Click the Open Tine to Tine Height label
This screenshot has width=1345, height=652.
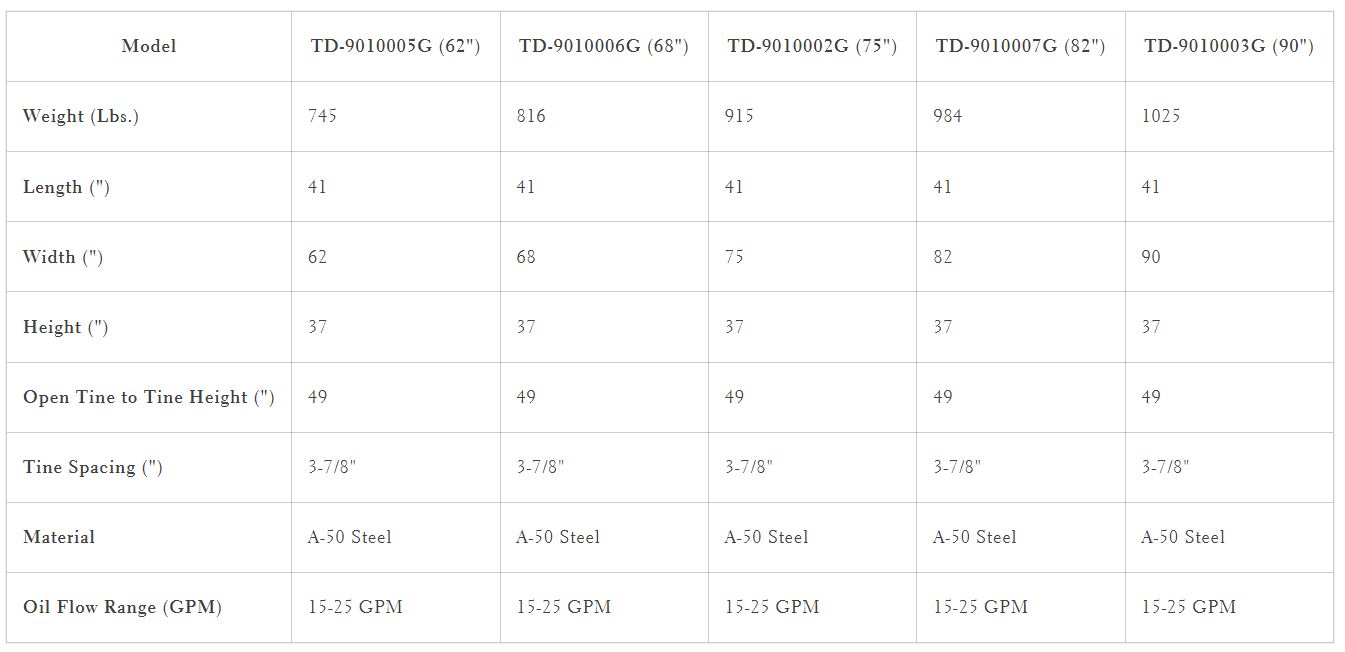148,397
